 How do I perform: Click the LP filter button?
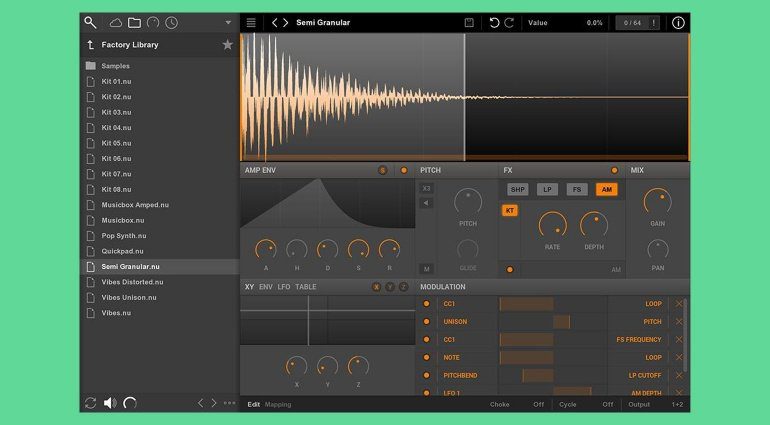tap(546, 189)
